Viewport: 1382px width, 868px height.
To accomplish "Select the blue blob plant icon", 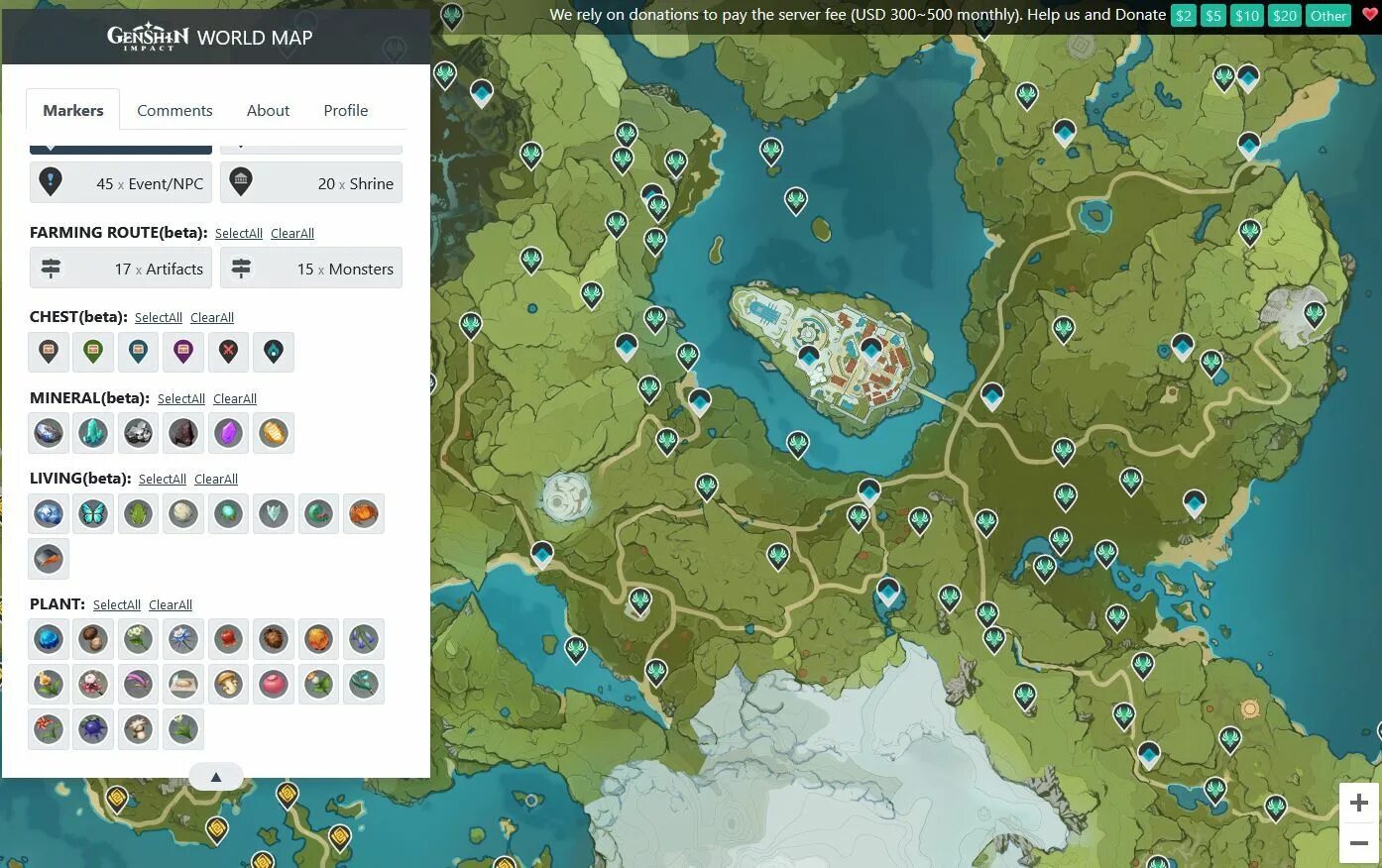I will [49, 639].
